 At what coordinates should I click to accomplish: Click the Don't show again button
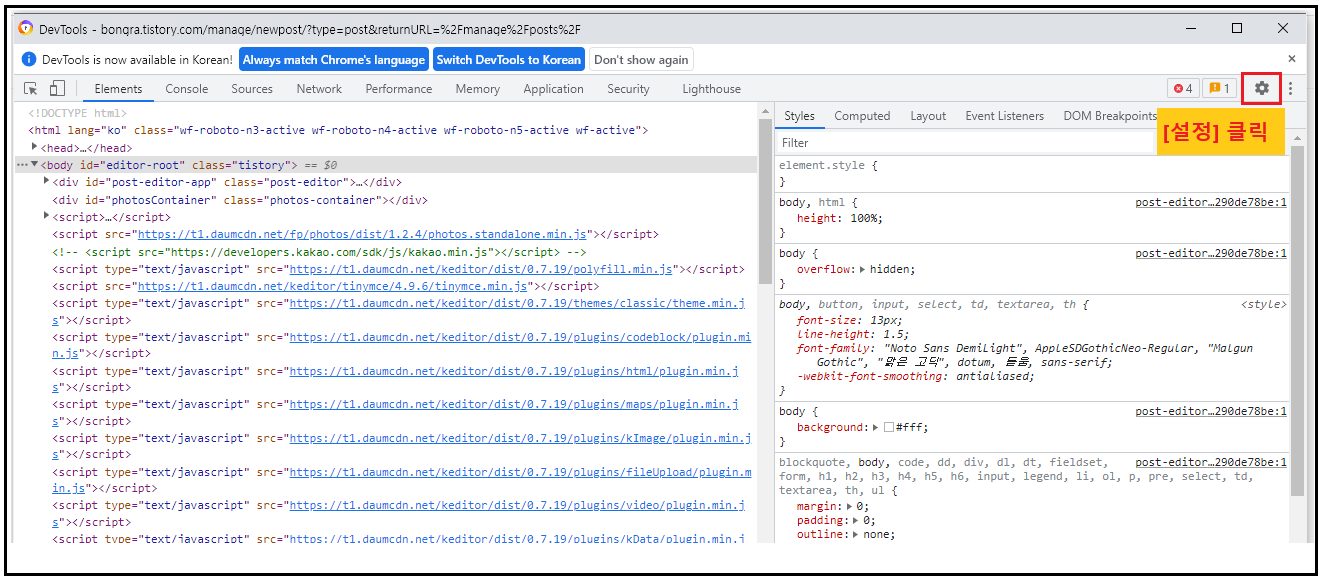pos(641,60)
